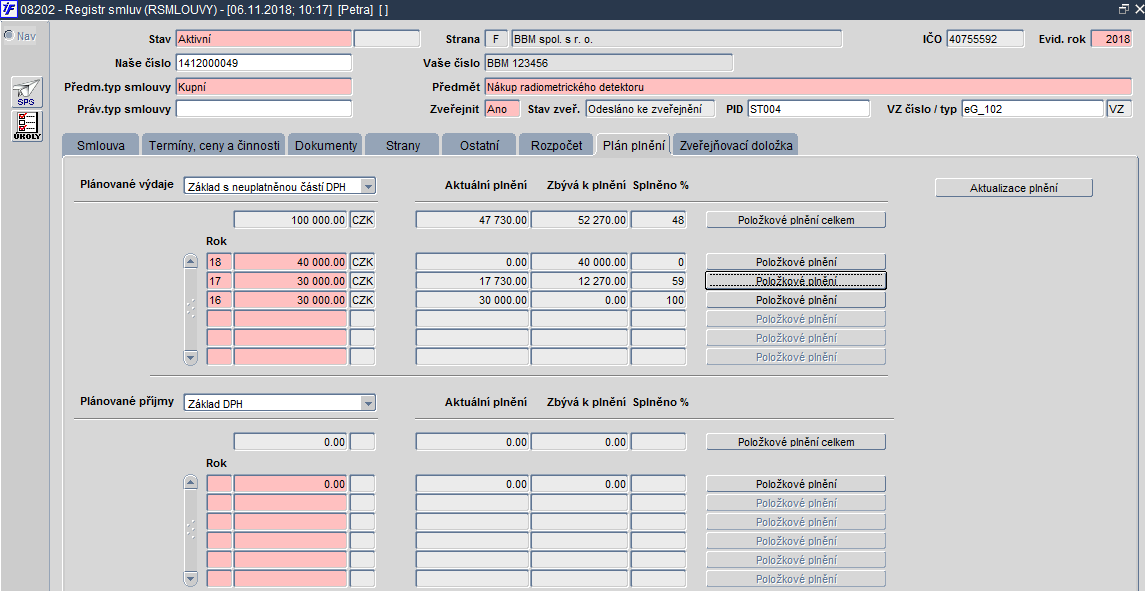
Task: Open the Termíny, ceny a činnosti tab
Action: (214, 146)
